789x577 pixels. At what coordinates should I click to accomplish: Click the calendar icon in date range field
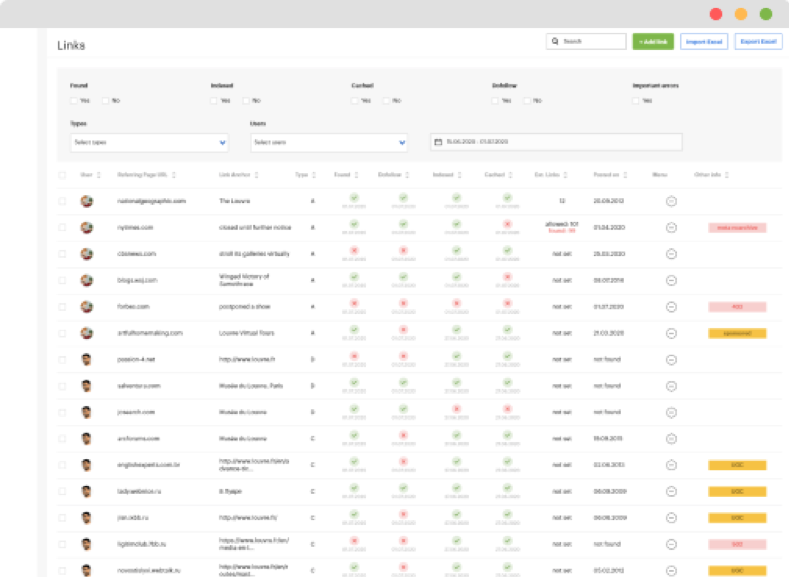click(438, 142)
